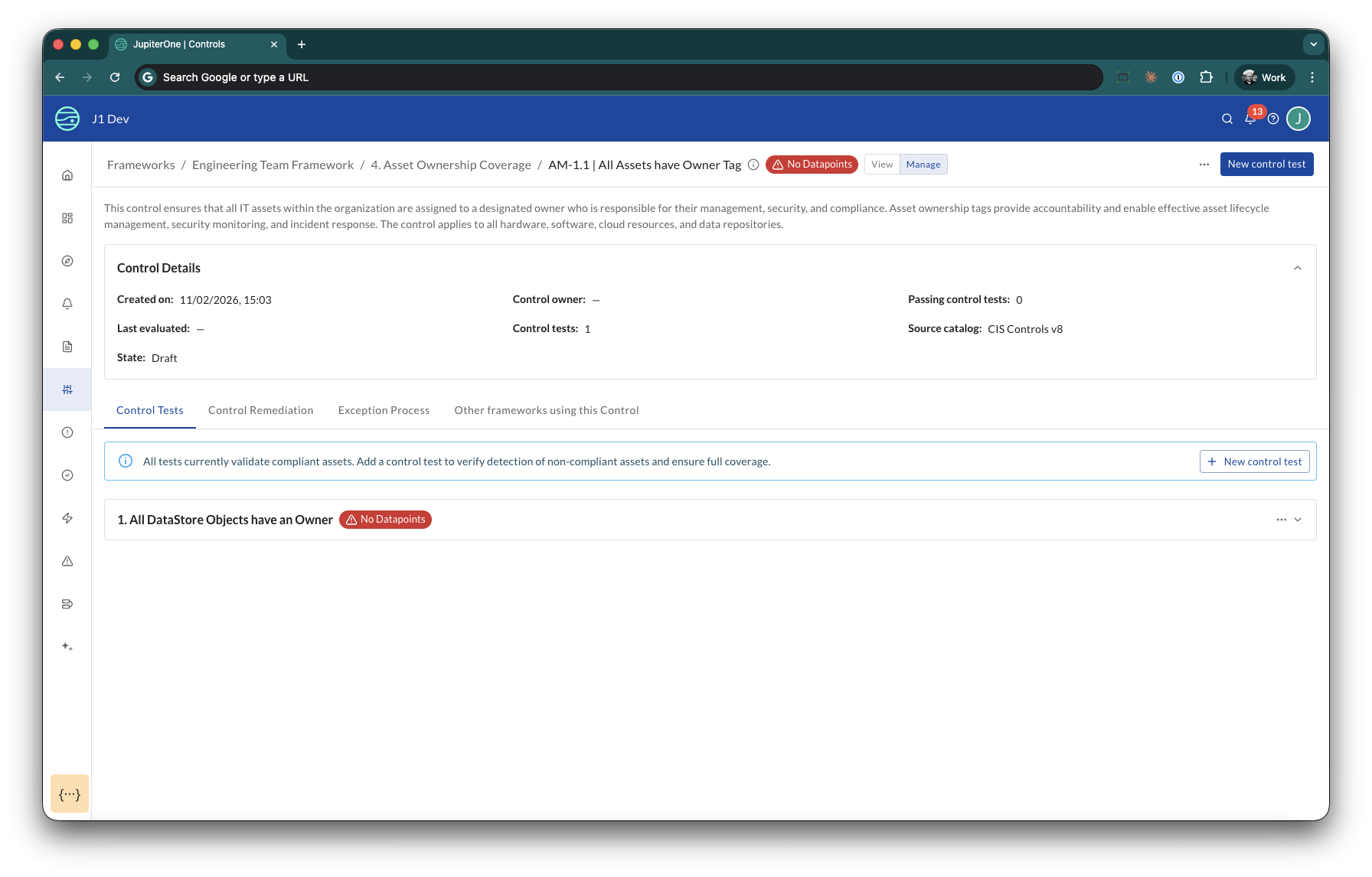Open the home icon in sidebar
Screen dimensions: 1372x877
click(x=67, y=175)
